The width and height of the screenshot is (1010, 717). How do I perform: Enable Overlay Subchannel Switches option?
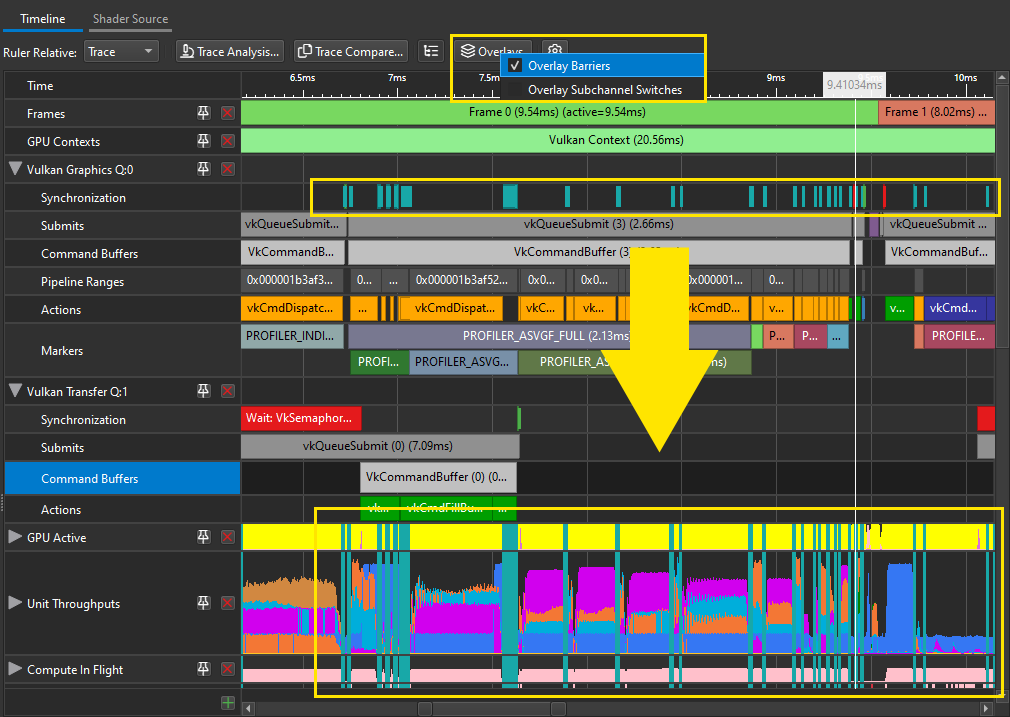coord(604,90)
